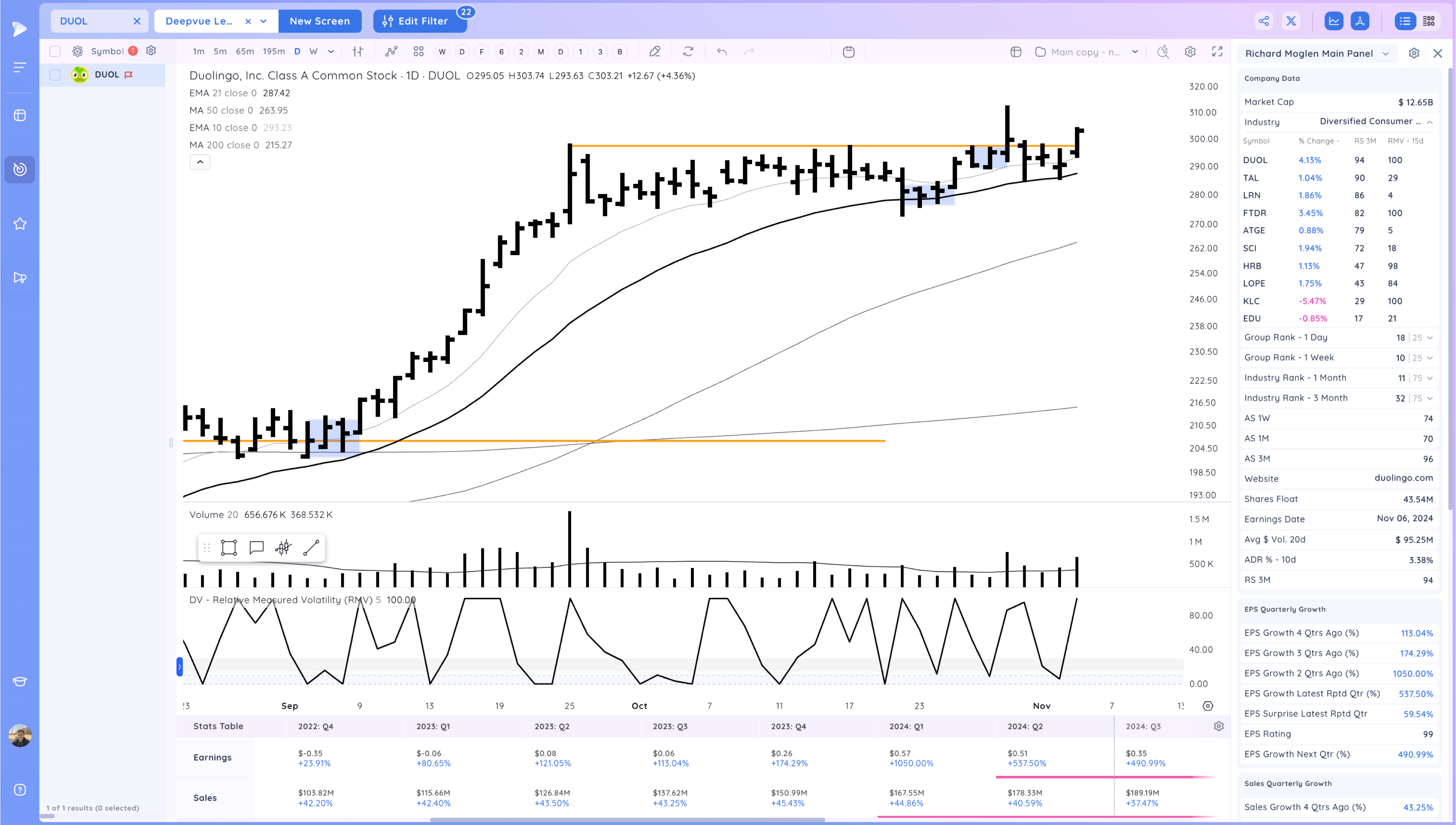Screen dimensions: 1456x825
Task: Switch to list view layout toggle
Action: point(1404,21)
